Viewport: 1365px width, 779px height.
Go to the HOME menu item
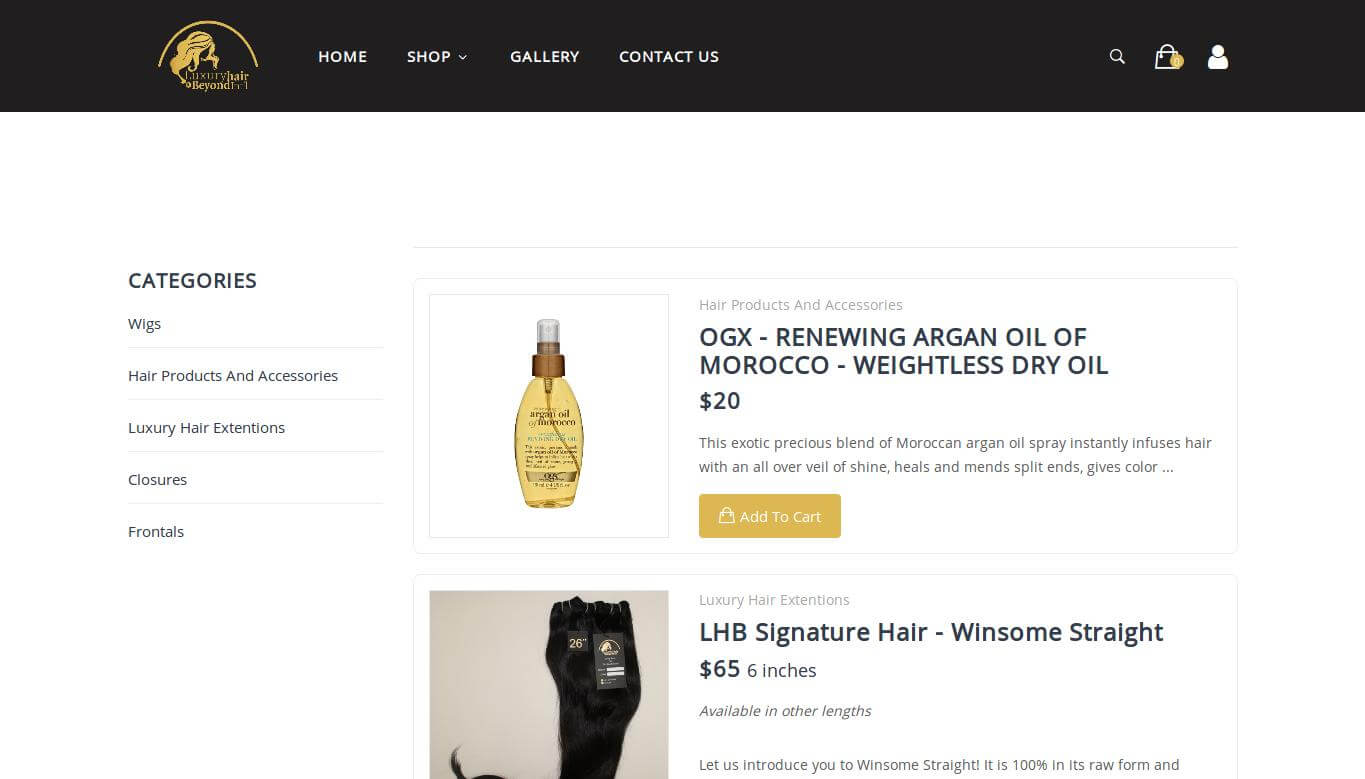click(342, 57)
